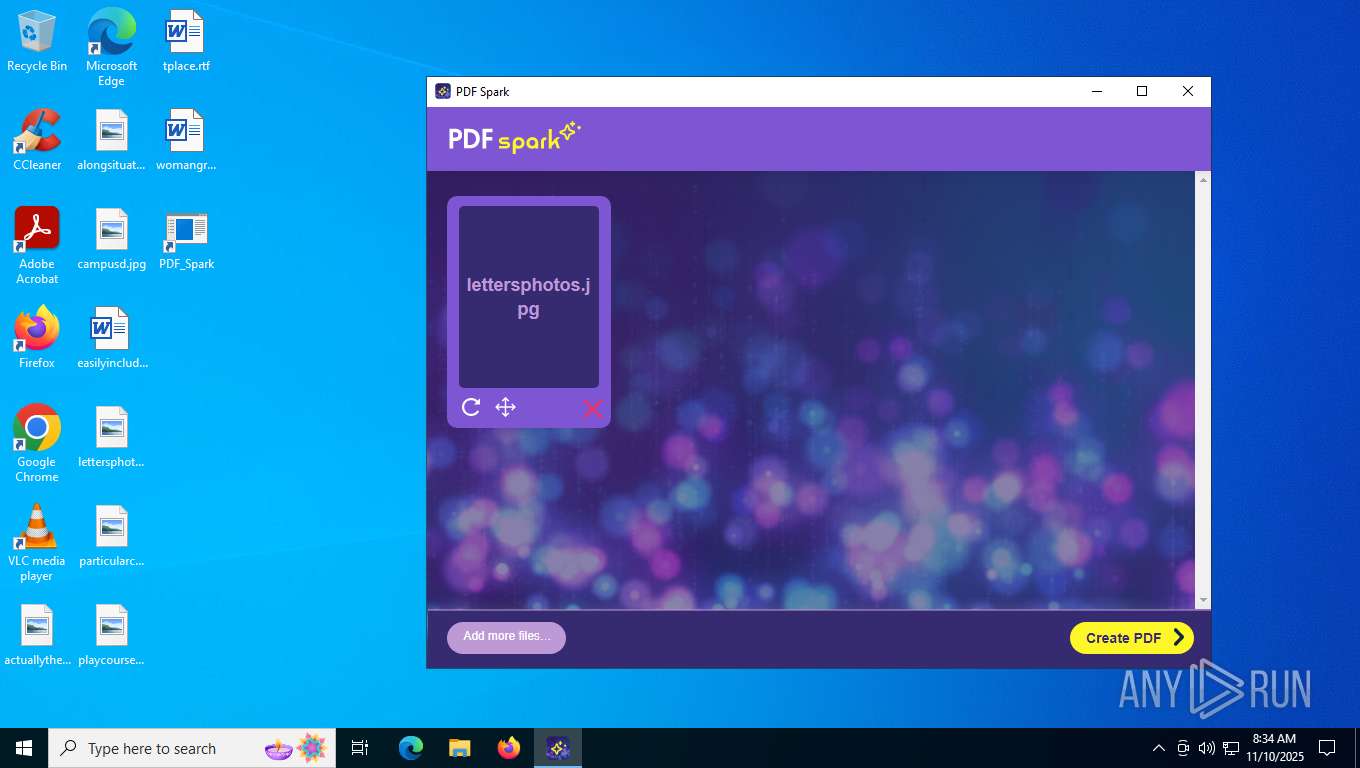The width and height of the screenshot is (1360, 768).
Task: Select the easilyinclud... Word document on desktop
Action: [111, 338]
